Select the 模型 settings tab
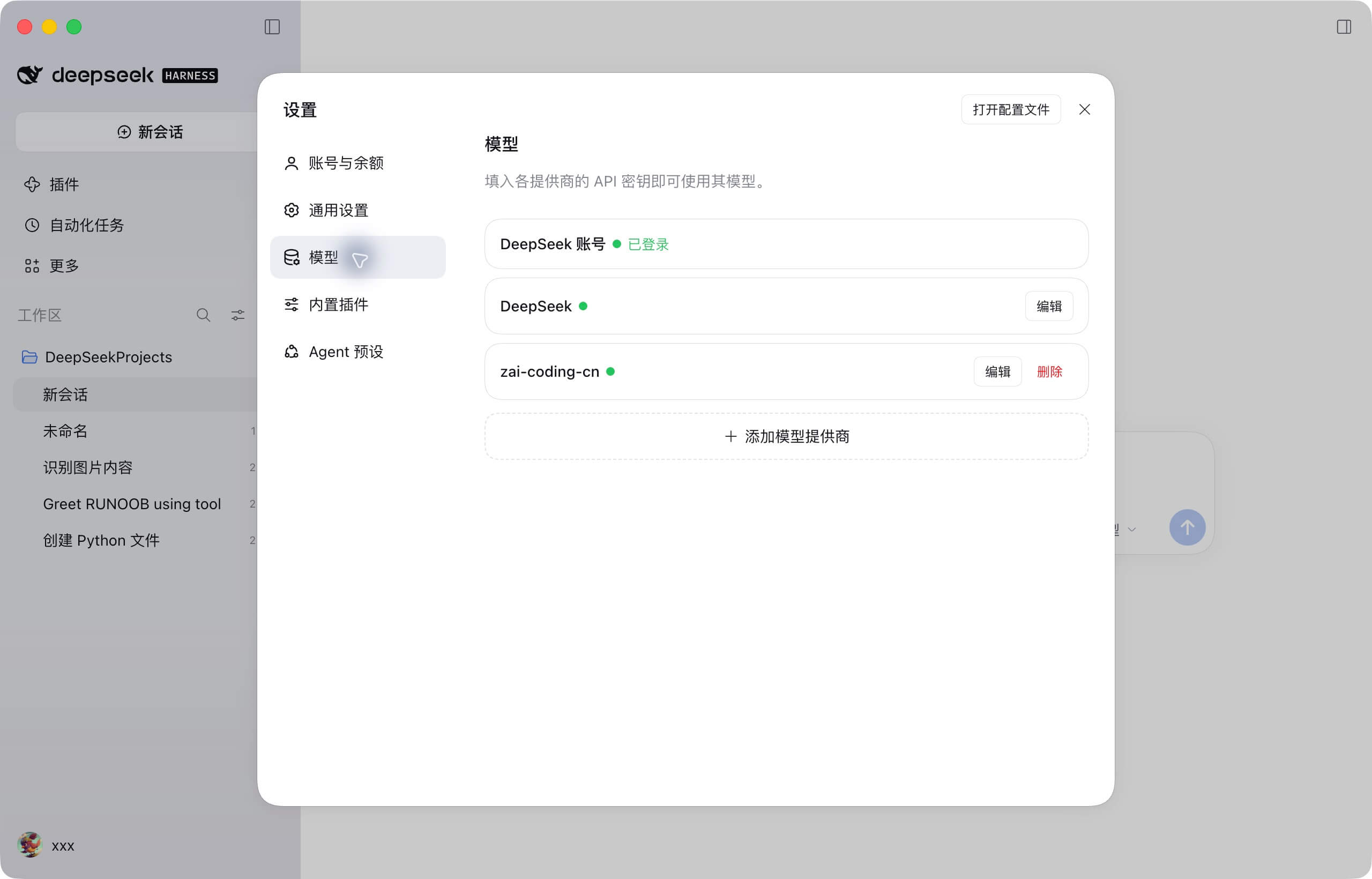The width and height of the screenshot is (1372, 879). click(x=358, y=257)
